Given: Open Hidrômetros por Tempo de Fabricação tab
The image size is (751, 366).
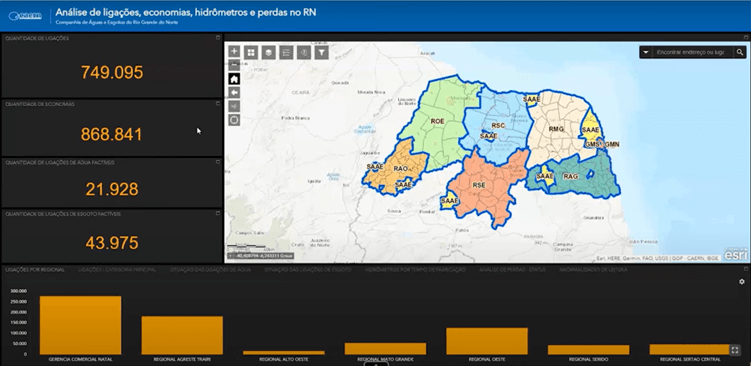Looking at the screenshot, I should [x=415, y=270].
